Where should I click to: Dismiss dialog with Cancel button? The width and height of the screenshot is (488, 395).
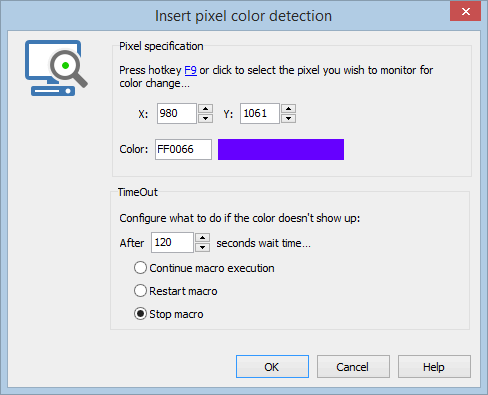[x=353, y=367]
